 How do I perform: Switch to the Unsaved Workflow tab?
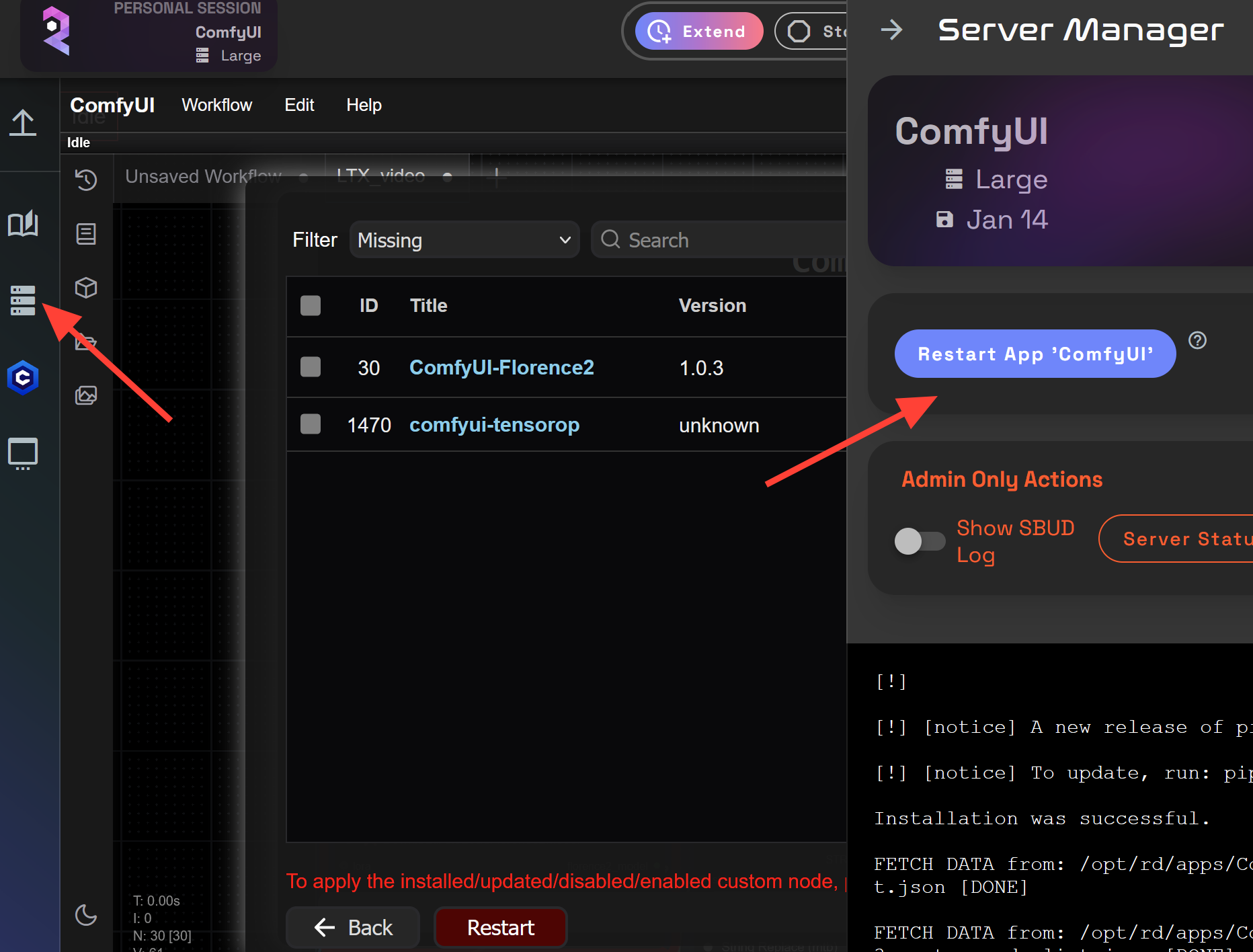click(203, 176)
